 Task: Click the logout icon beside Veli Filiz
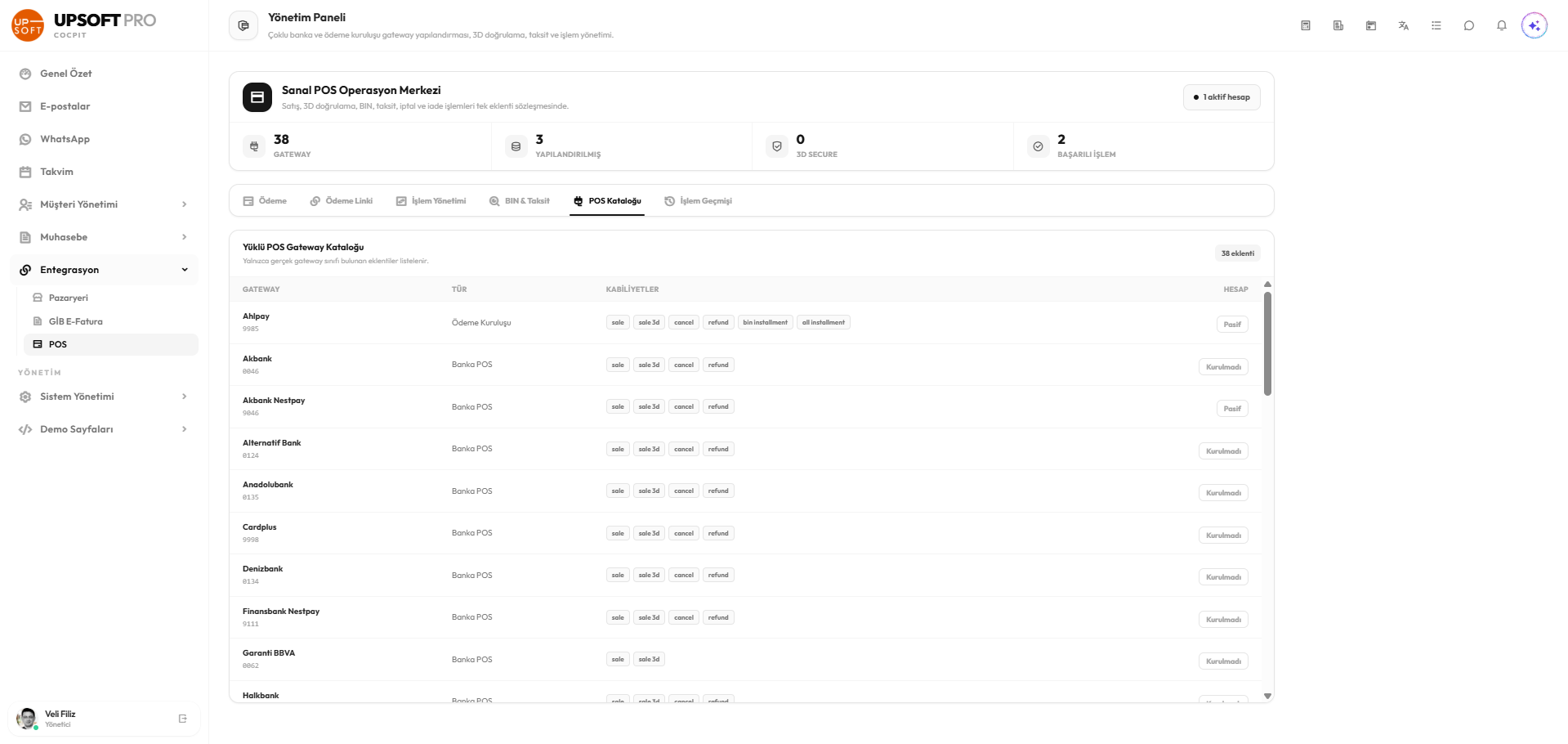tap(183, 719)
